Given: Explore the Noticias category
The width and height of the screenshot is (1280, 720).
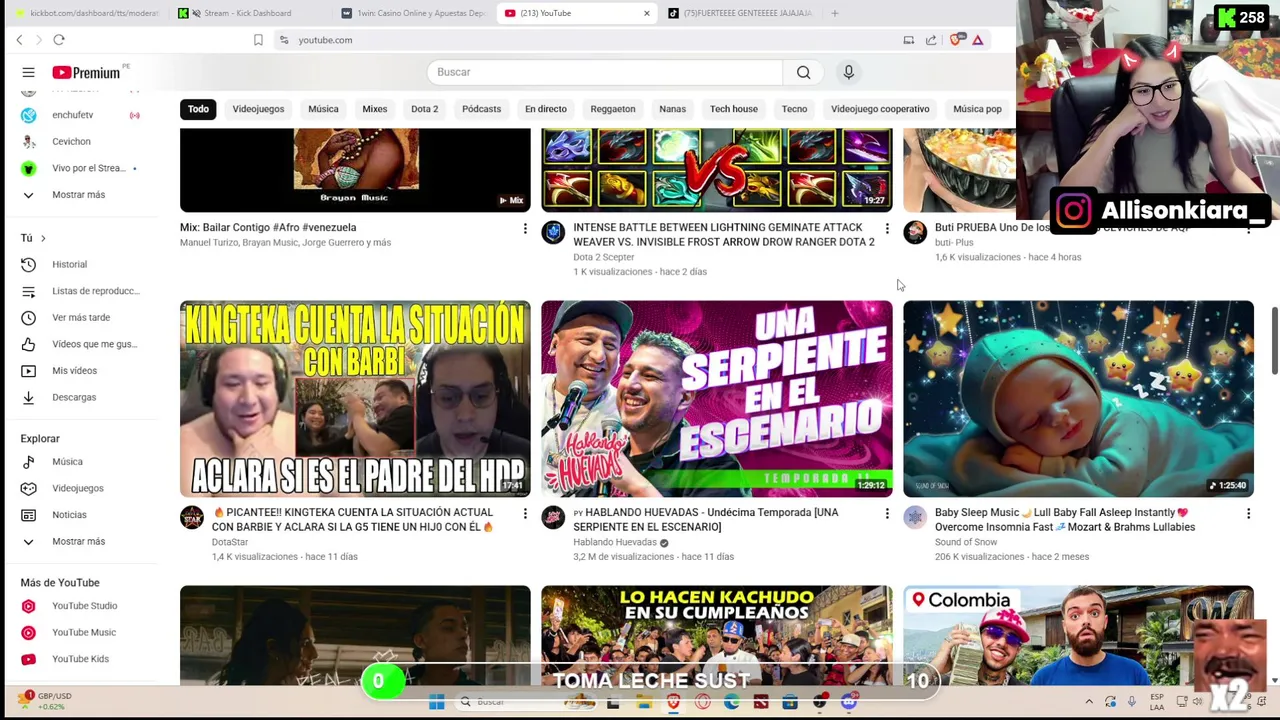Looking at the screenshot, I should click(x=80, y=515).
